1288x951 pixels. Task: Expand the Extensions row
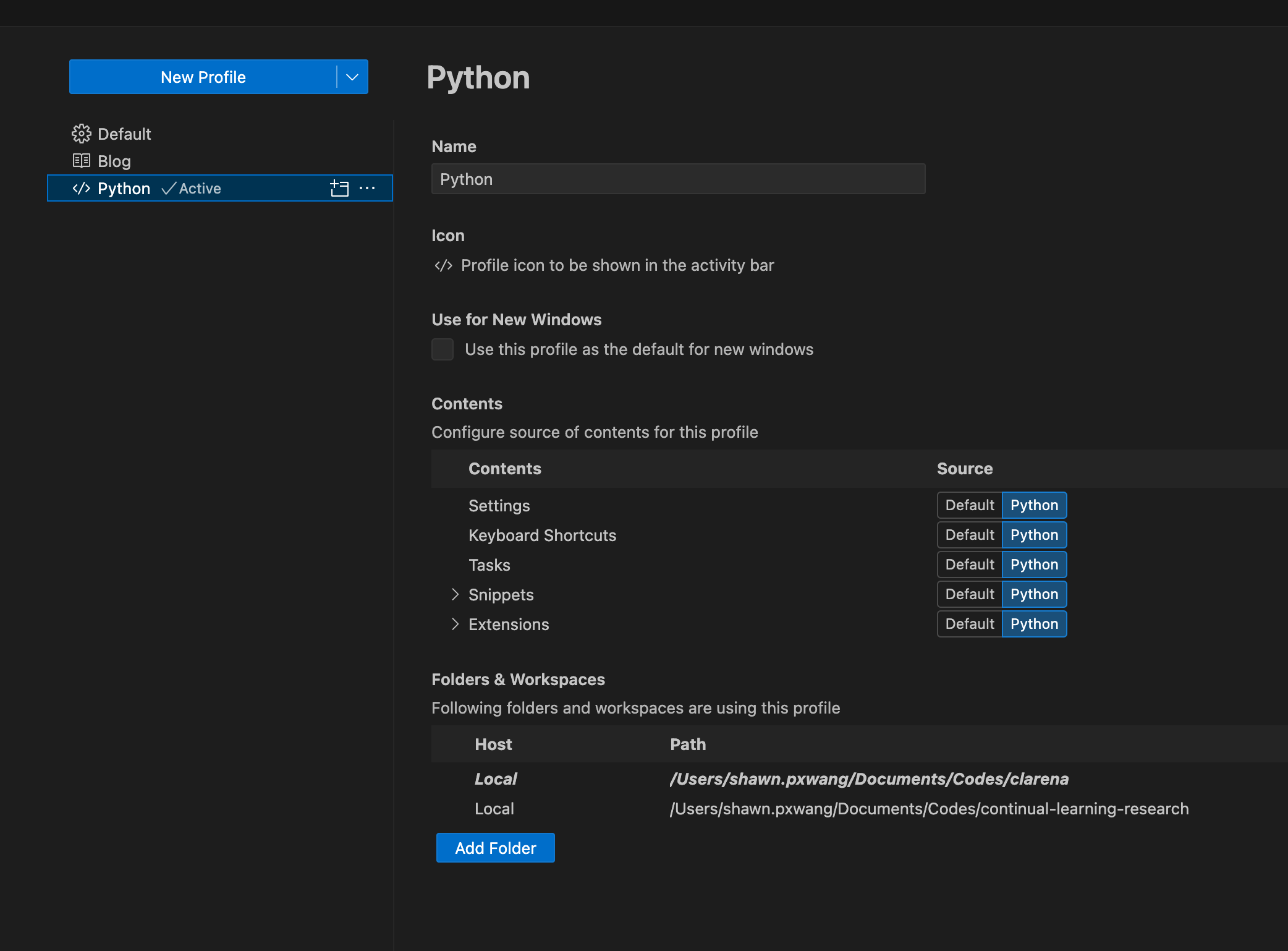(455, 624)
